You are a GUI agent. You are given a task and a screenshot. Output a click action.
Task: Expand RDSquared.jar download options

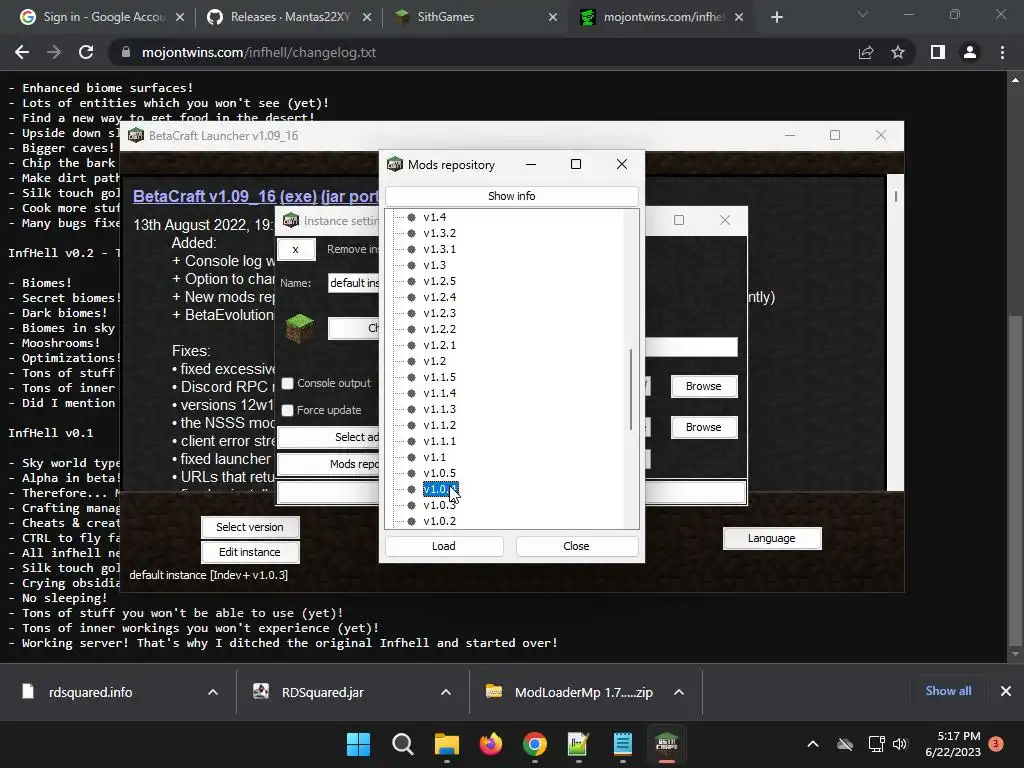click(446, 692)
